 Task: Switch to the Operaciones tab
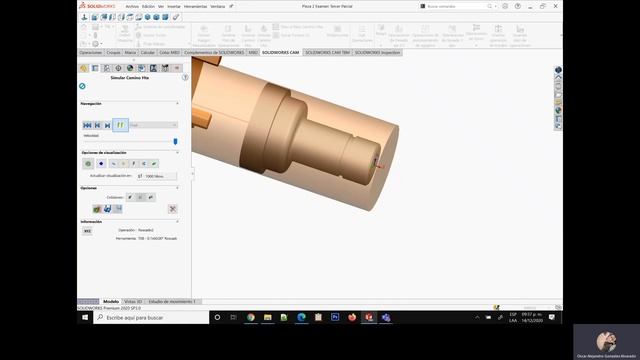pos(91,53)
